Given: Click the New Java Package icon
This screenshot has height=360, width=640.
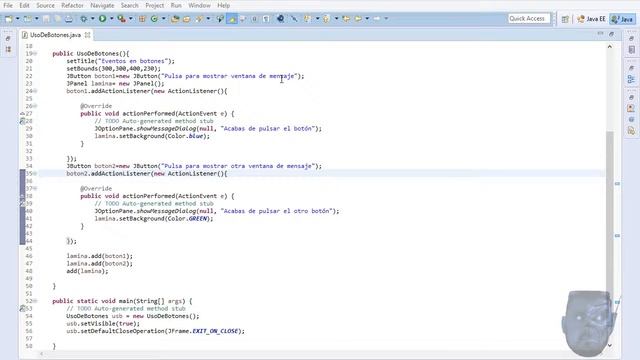Looking at the screenshot, I should click(142, 19).
